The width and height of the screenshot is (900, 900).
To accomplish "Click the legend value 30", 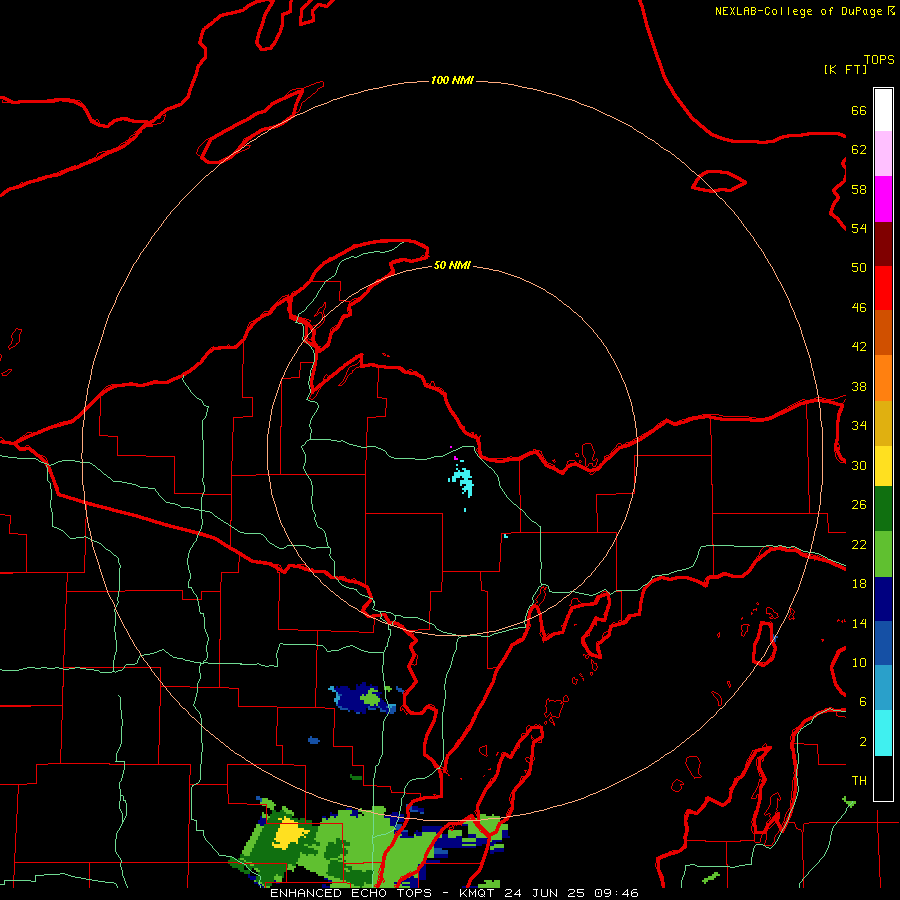I will point(859,465).
